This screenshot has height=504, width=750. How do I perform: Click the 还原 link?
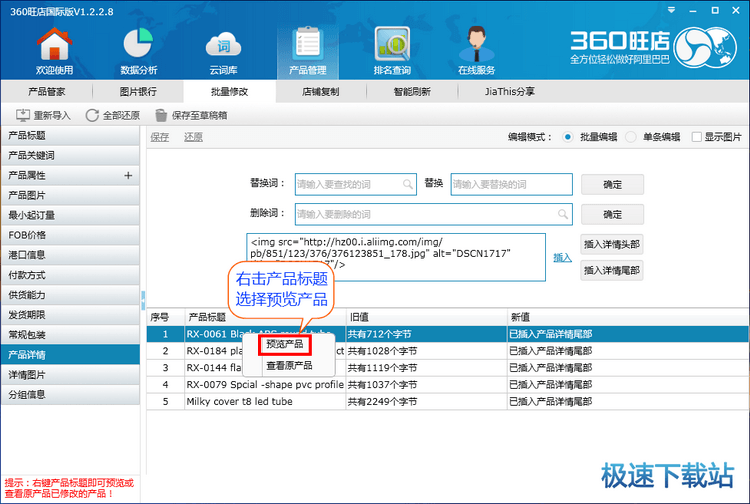point(193,137)
